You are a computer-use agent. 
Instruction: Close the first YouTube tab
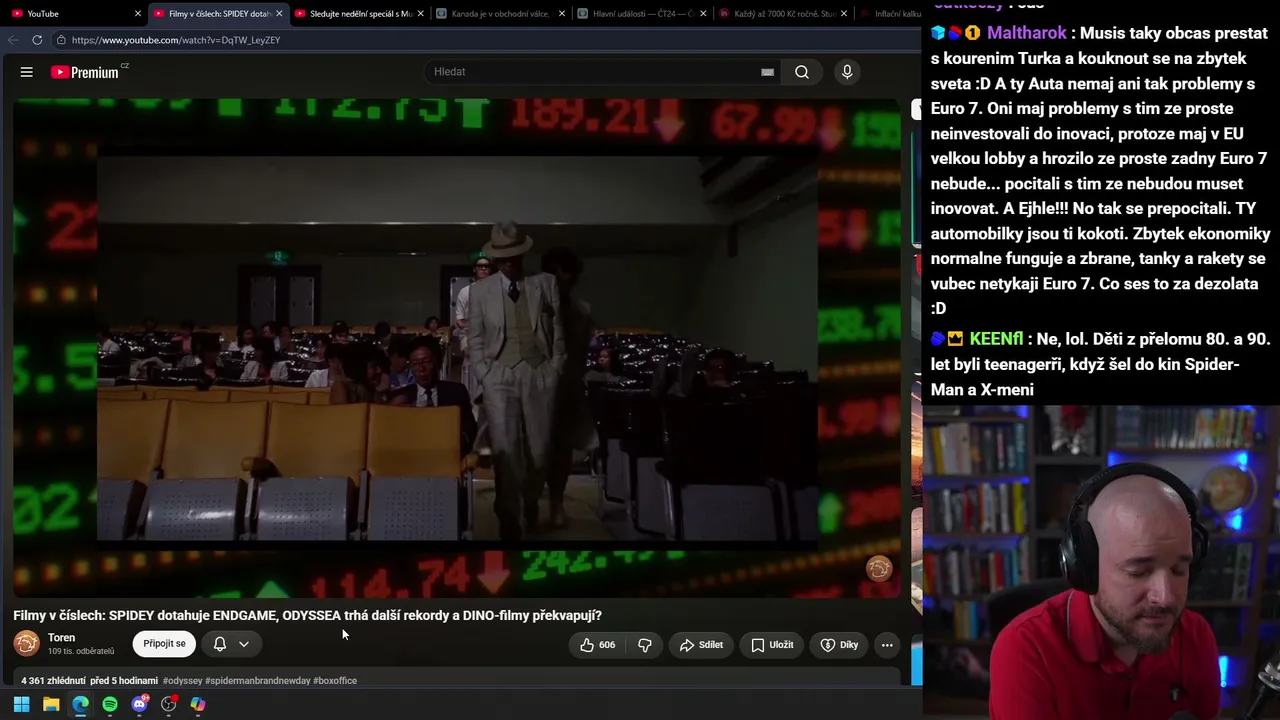[138, 14]
